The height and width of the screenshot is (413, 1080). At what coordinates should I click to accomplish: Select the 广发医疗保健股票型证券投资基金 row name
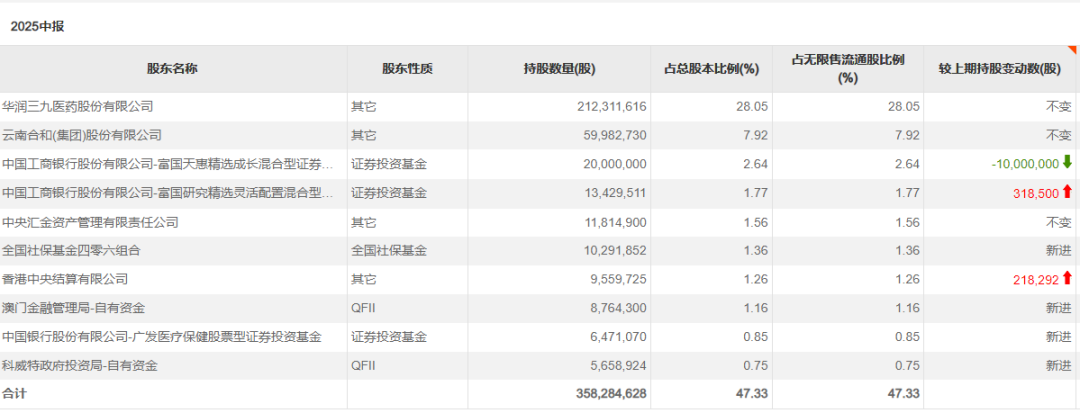pos(161,337)
